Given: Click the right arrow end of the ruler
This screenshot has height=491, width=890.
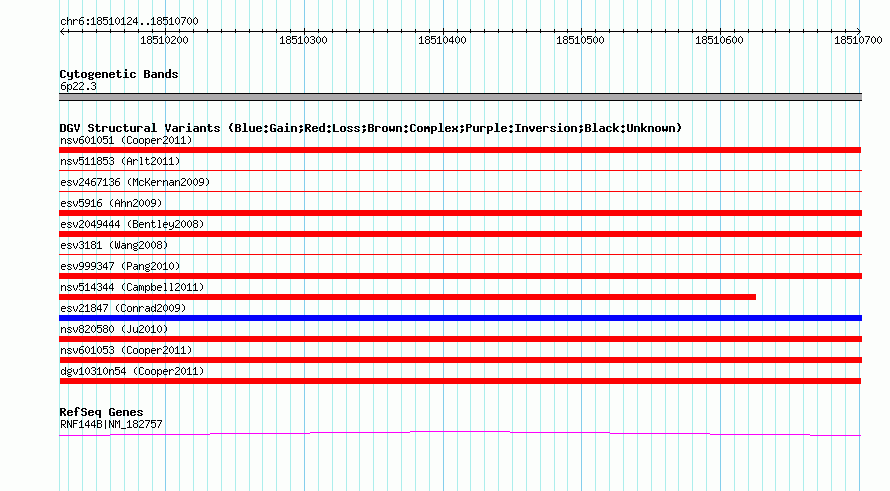Looking at the screenshot, I should point(858,31).
